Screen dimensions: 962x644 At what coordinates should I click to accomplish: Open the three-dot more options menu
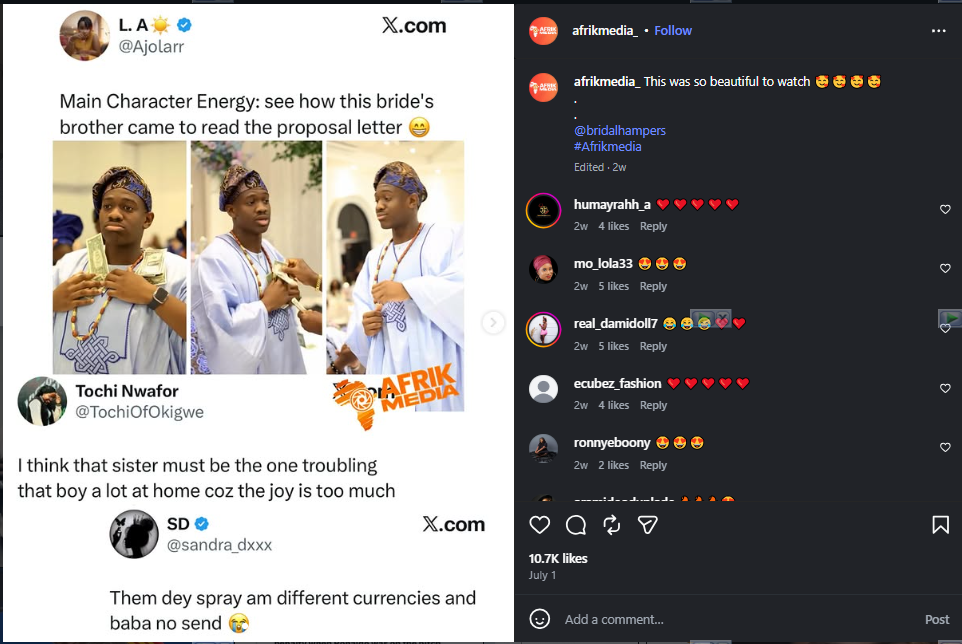[938, 31]
